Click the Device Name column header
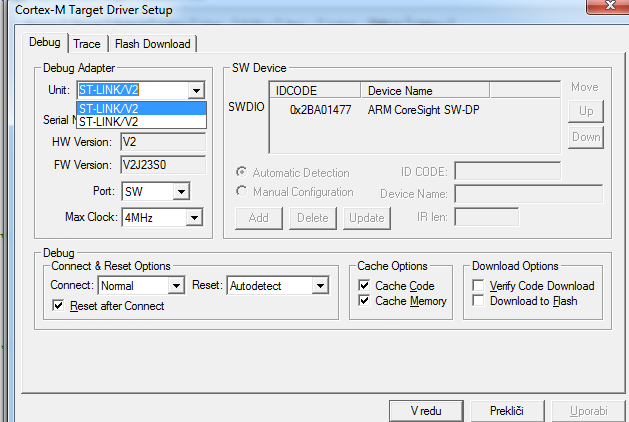The image size is (629, 422). tap(425, 90)
